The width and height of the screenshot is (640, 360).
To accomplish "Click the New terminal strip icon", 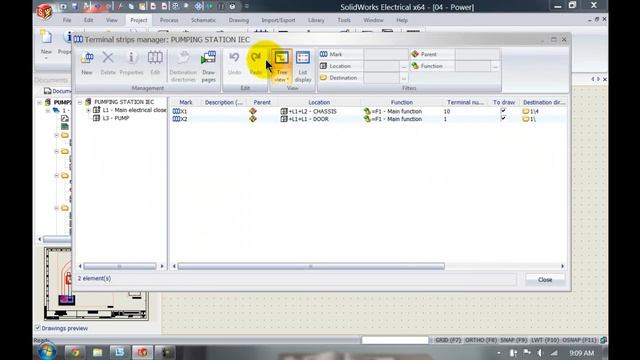I will (x=87, y=62).
